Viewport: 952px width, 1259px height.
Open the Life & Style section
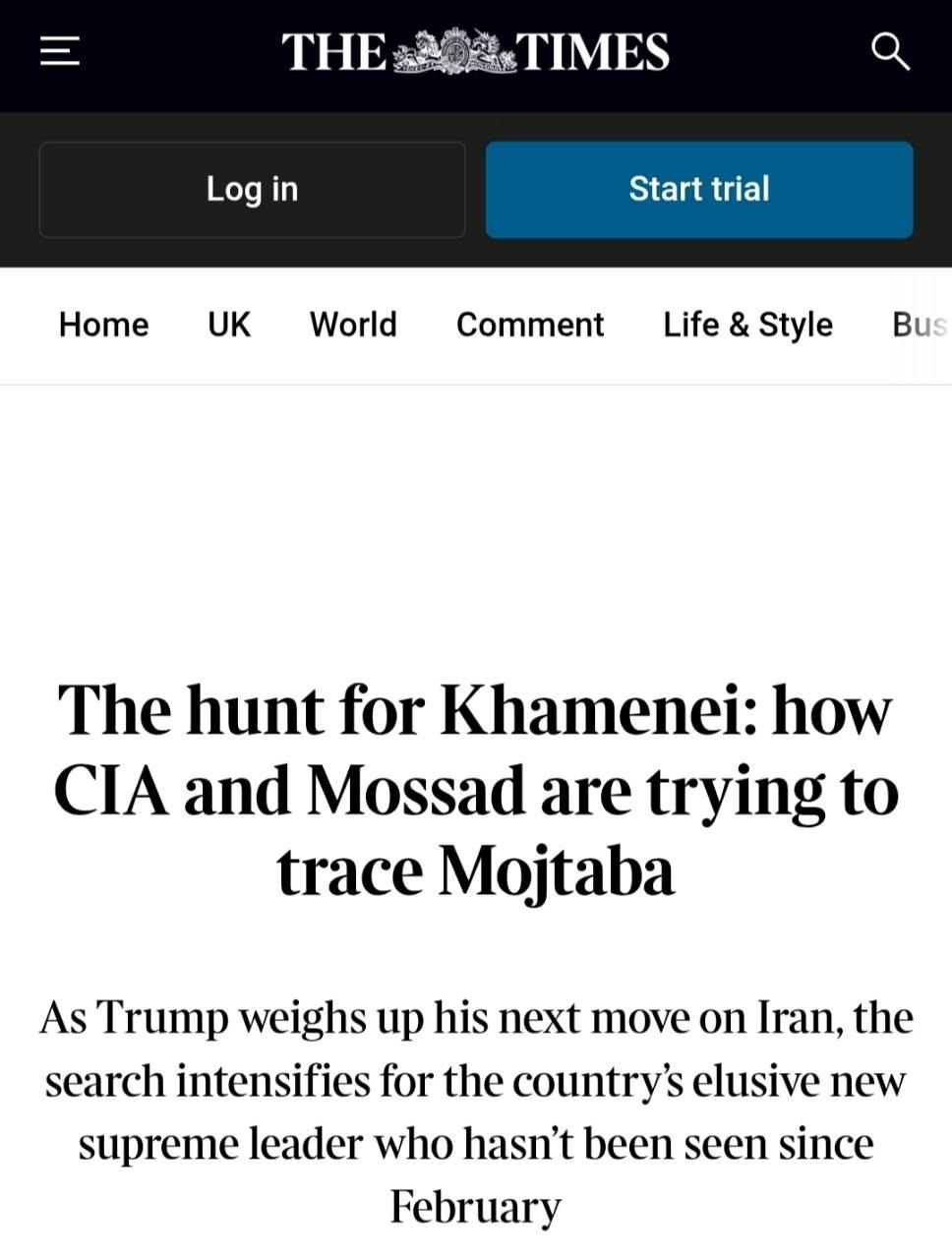coord(747,325)
